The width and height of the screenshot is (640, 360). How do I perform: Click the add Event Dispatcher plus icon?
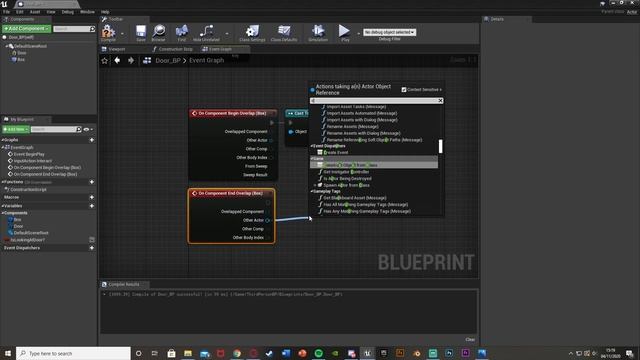[x=92, y=248]
